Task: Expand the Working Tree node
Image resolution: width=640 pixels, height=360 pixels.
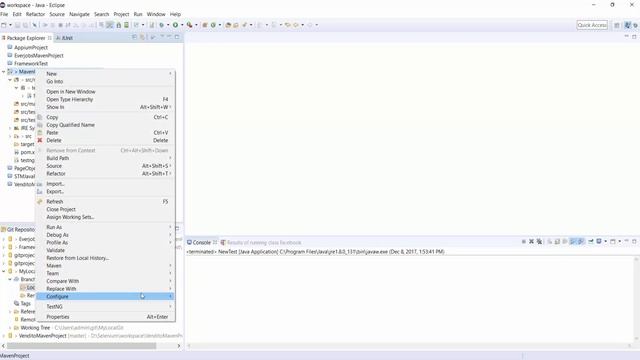Action: click(10, 328)
